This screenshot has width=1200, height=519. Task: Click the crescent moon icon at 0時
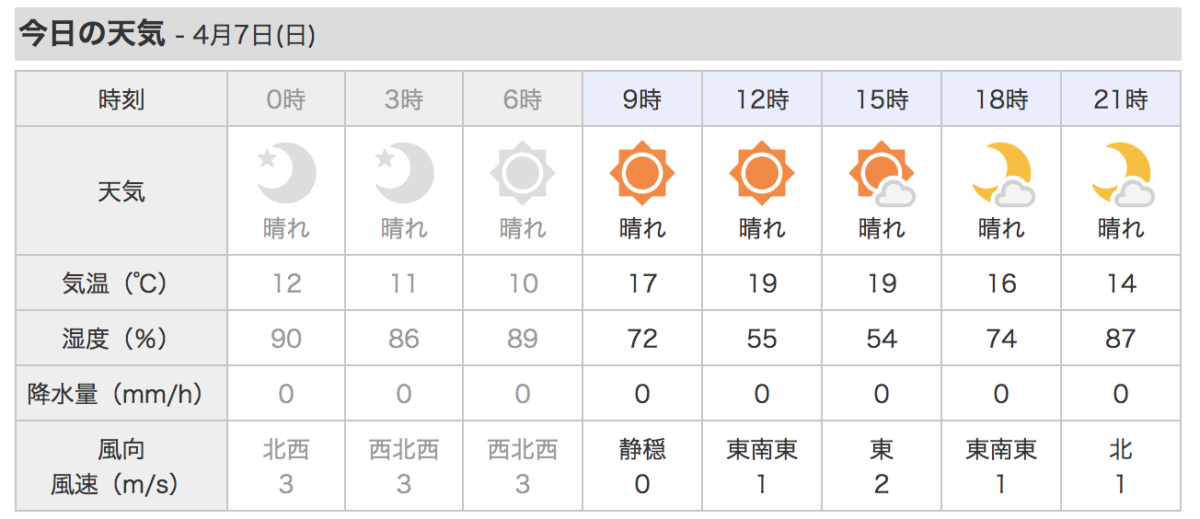click(x=287, y=174)
